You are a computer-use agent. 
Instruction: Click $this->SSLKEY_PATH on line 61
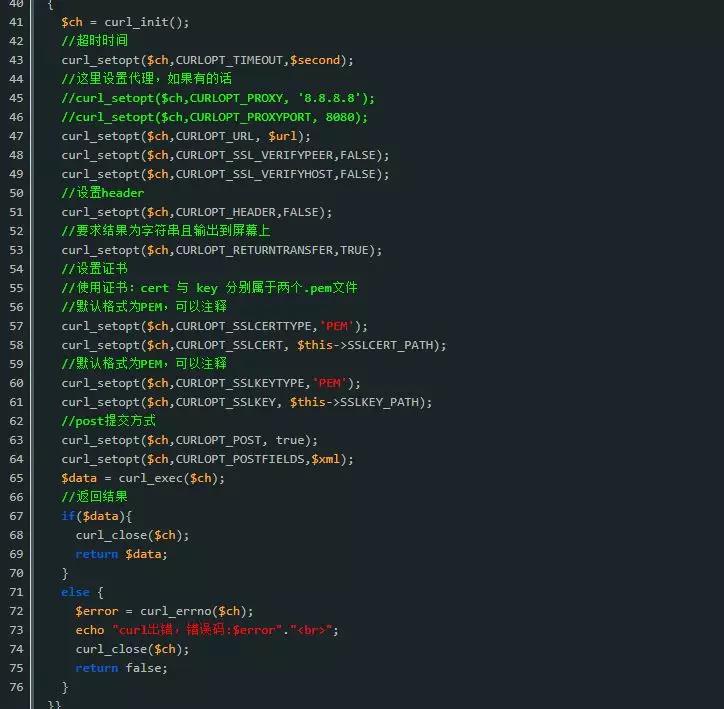pyautogui.click(x=355, y=403)
